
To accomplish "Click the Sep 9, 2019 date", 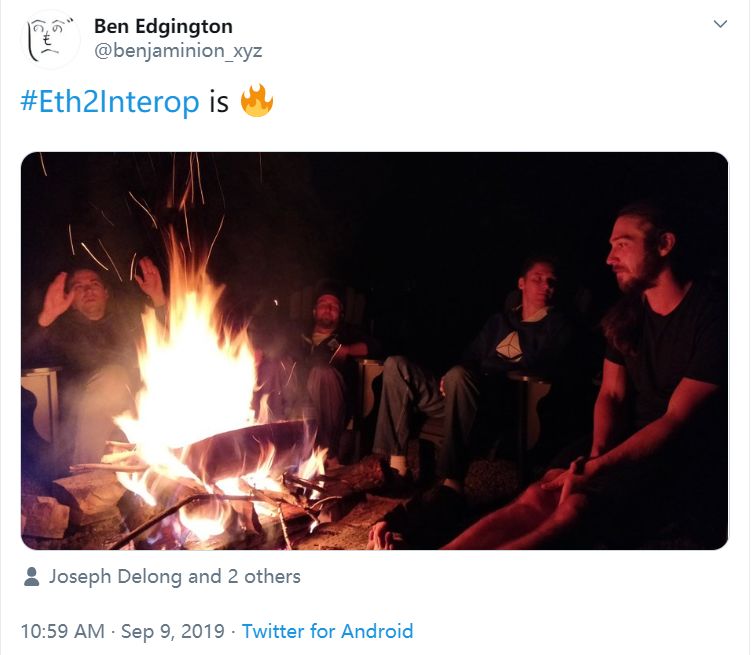I will coord(173,631).
